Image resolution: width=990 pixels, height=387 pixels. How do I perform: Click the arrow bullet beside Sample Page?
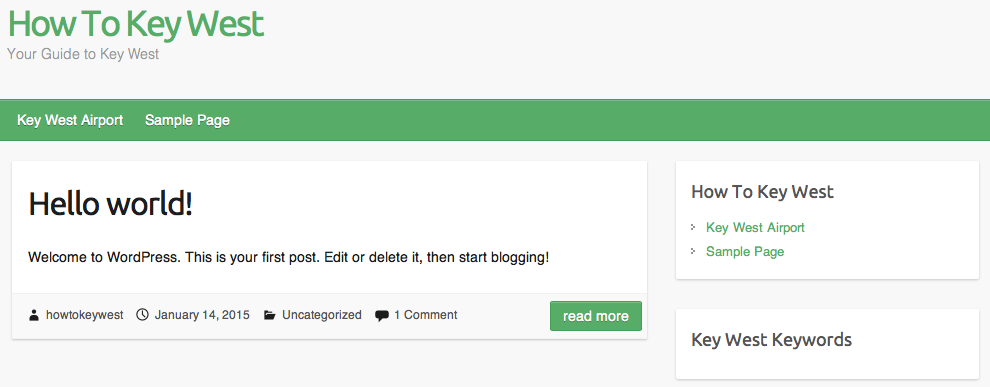pos(693,251)
